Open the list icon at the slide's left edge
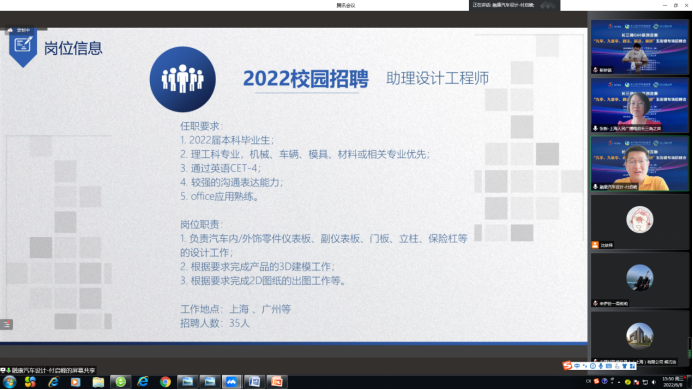 coord(6,325)
